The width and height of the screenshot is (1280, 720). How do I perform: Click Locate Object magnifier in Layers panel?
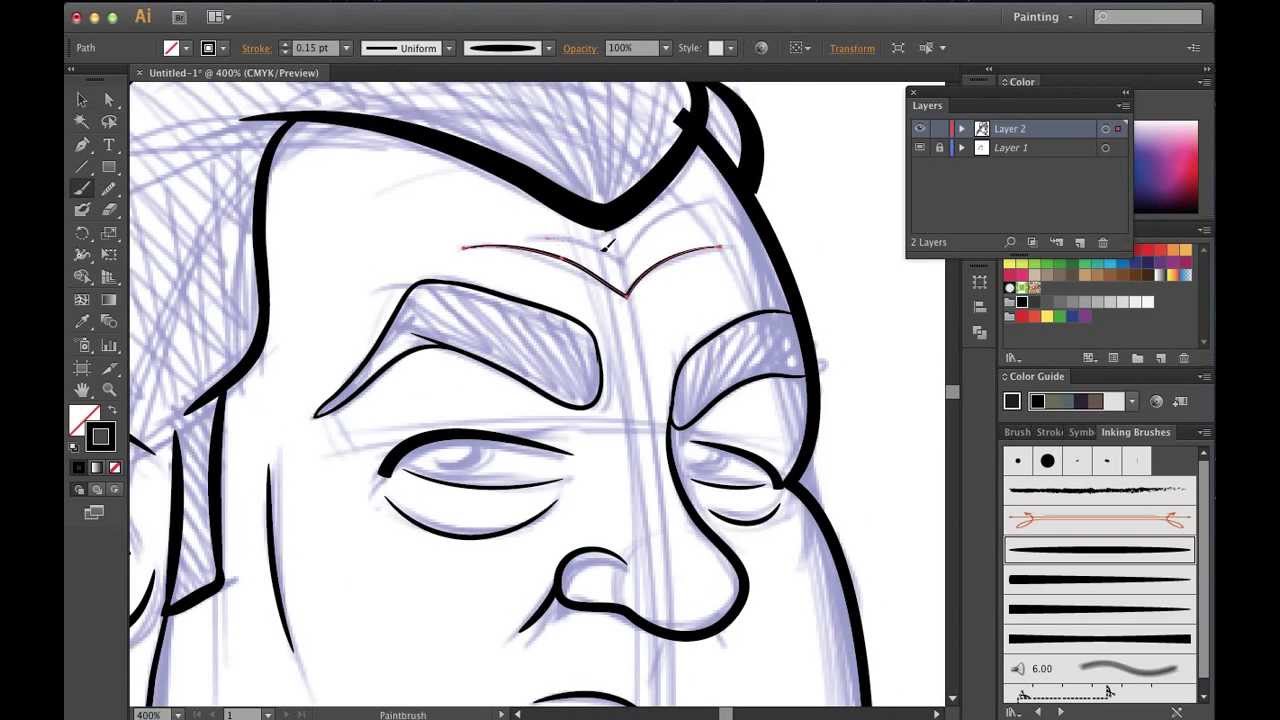coord(1010,242)
